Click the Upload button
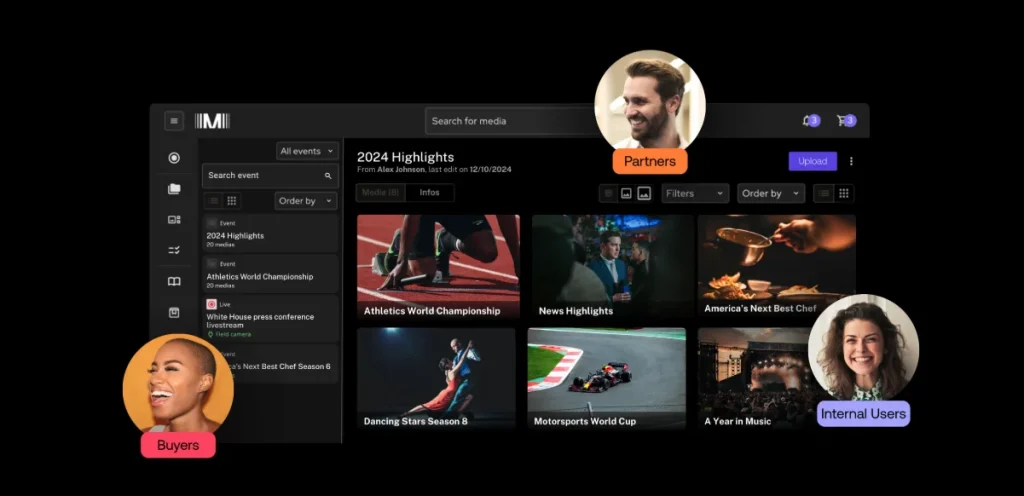The image size is (1024, 496). click(812, 161)
